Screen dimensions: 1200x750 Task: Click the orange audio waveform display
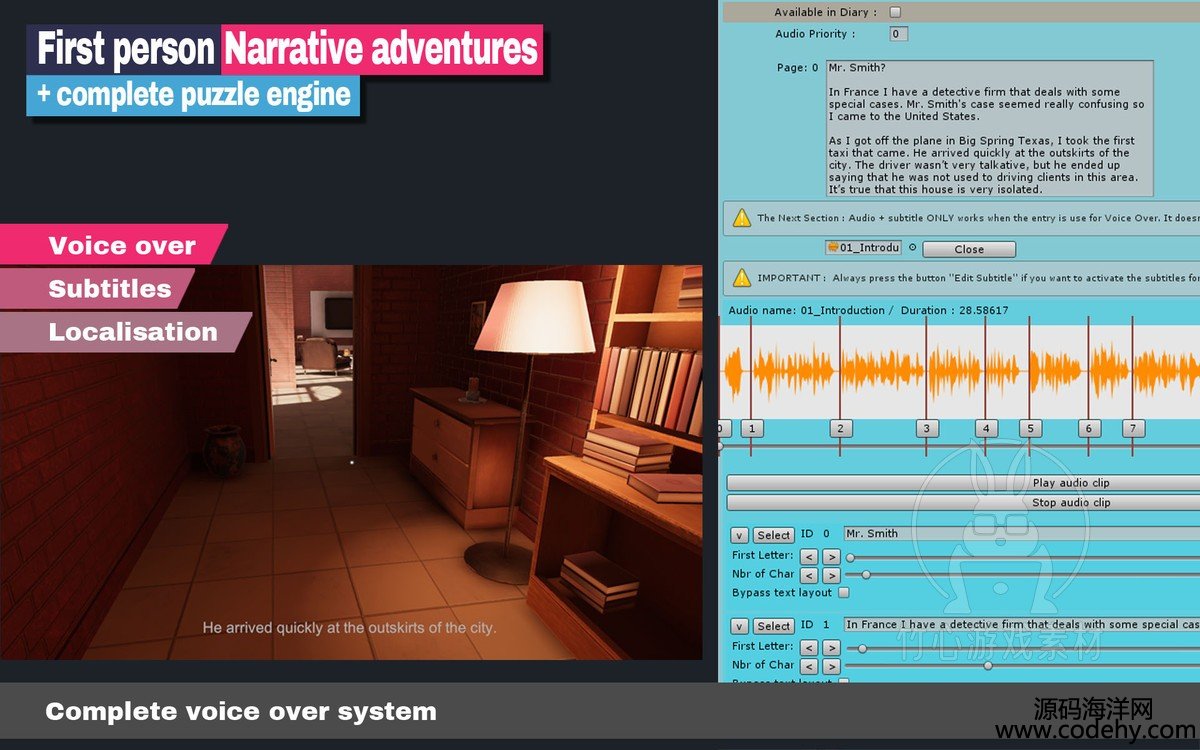click(961, 371)
